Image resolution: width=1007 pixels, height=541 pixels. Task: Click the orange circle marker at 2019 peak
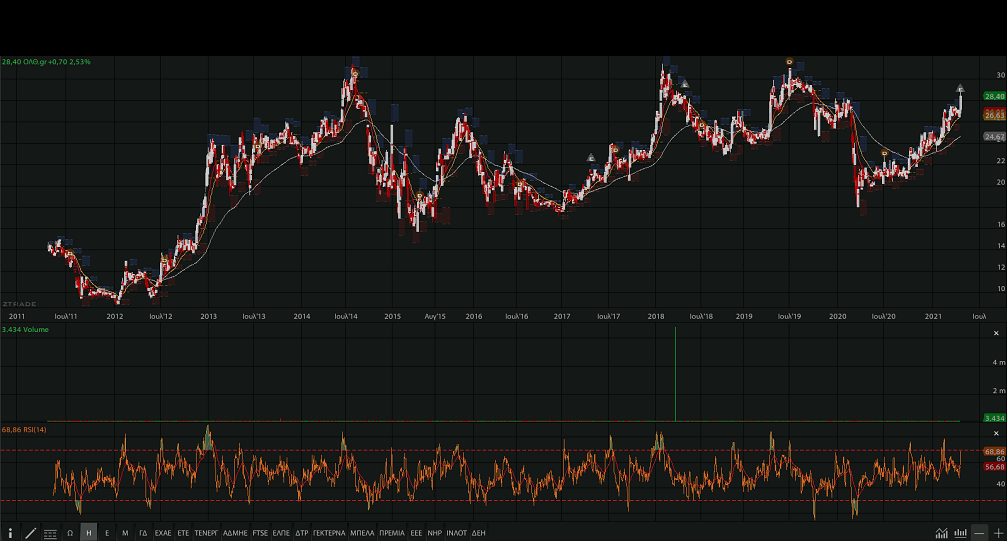789,62
